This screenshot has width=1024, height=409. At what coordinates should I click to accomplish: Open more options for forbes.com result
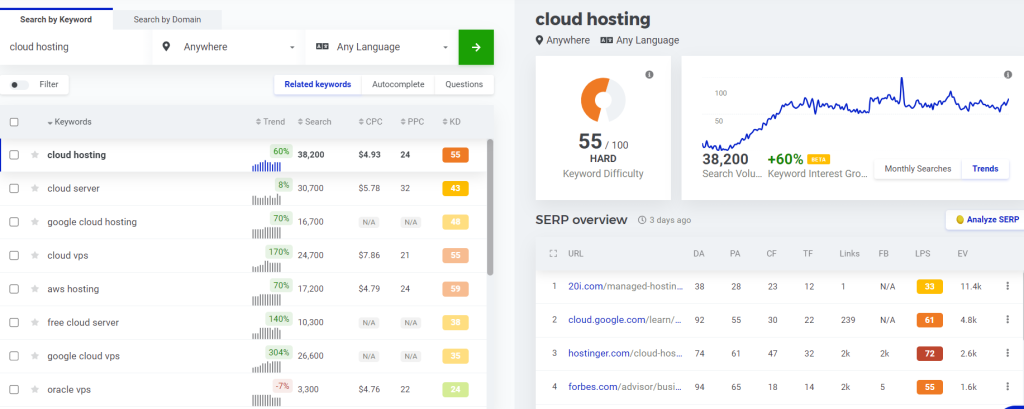[1008, 387]
